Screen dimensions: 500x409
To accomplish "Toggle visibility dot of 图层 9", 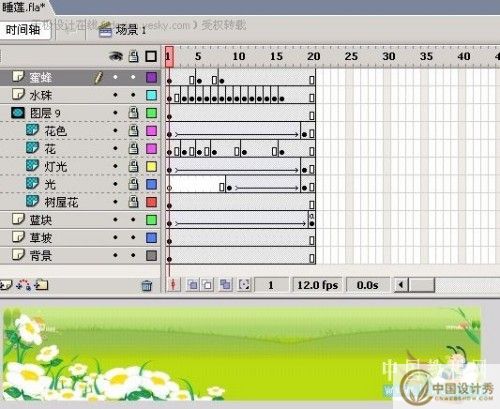I will [x=115, y=113].
